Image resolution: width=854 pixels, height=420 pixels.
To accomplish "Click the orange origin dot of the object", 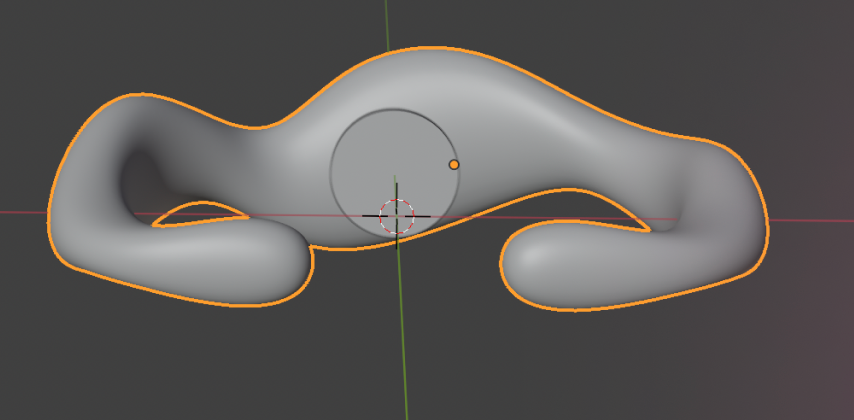I will (x=454, y=165).
